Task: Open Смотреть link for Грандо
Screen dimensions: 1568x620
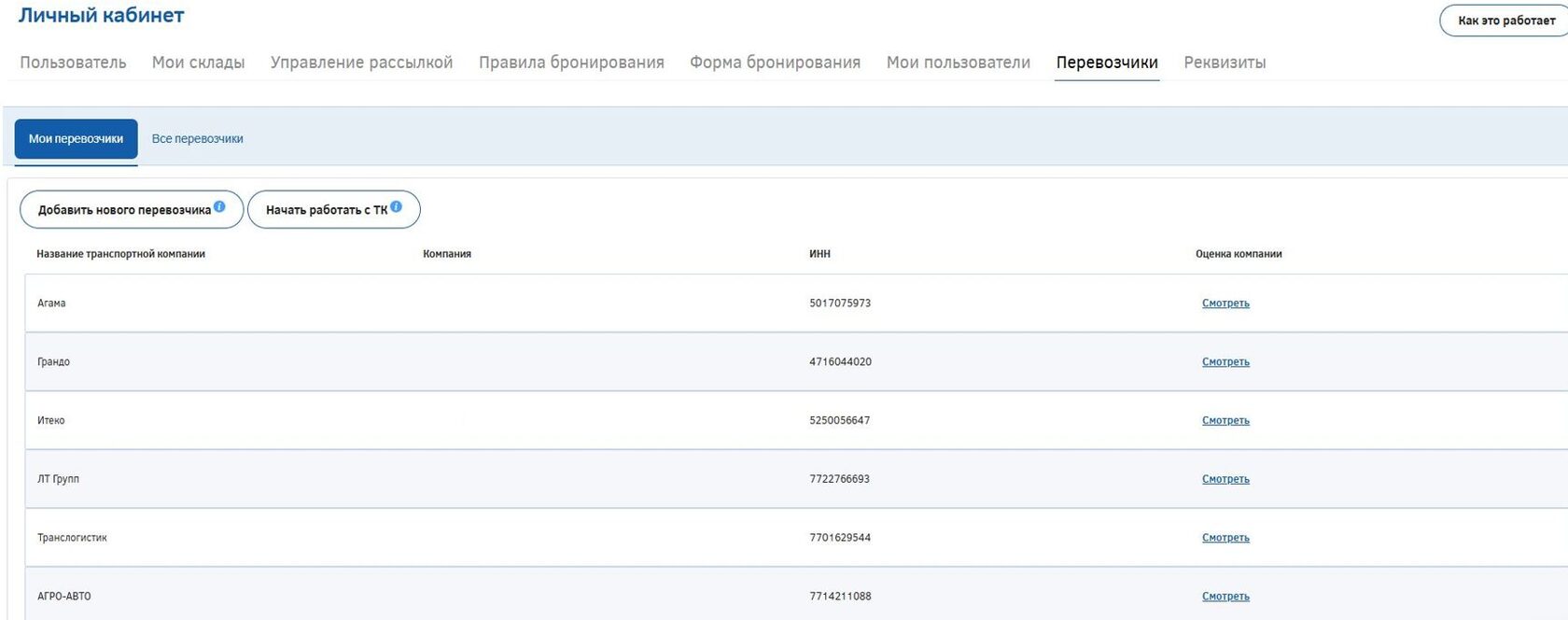Action: pos(1225,362)
